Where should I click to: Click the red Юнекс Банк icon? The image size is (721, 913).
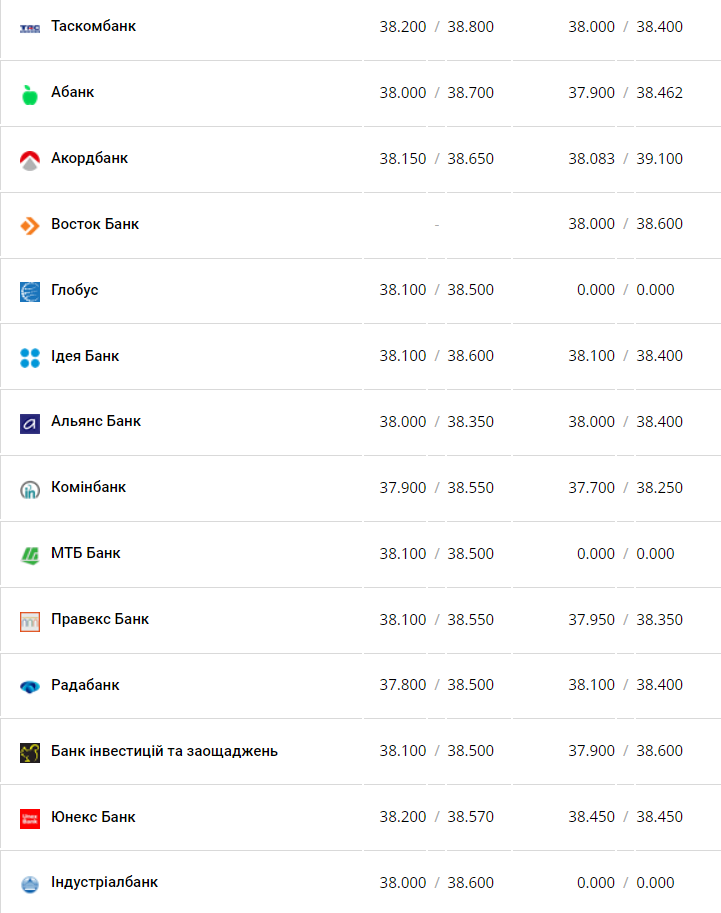click(30, 819)
